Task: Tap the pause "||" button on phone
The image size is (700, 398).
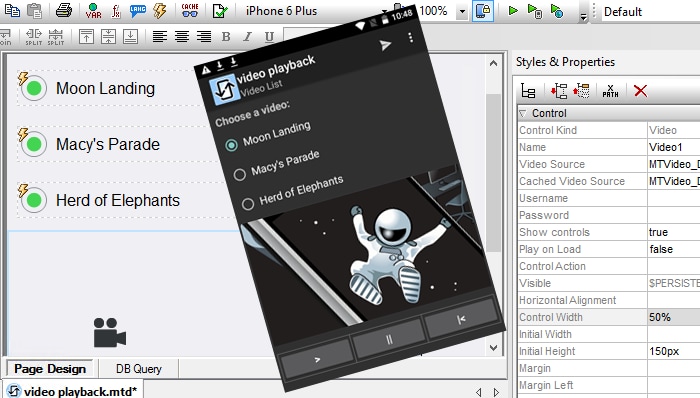Action: [x=388, y=340]
